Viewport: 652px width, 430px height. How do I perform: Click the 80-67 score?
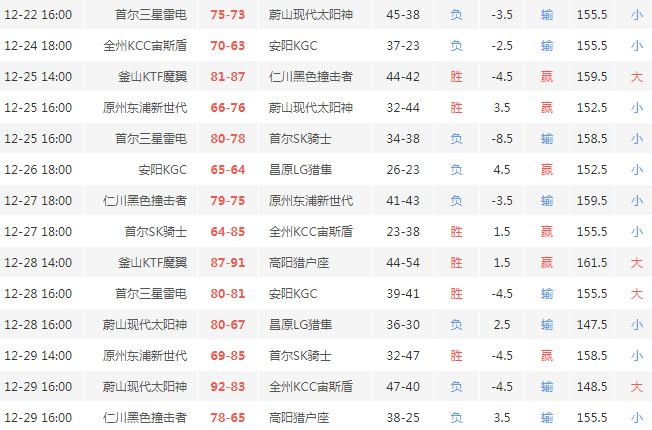(x=227, y=325)
